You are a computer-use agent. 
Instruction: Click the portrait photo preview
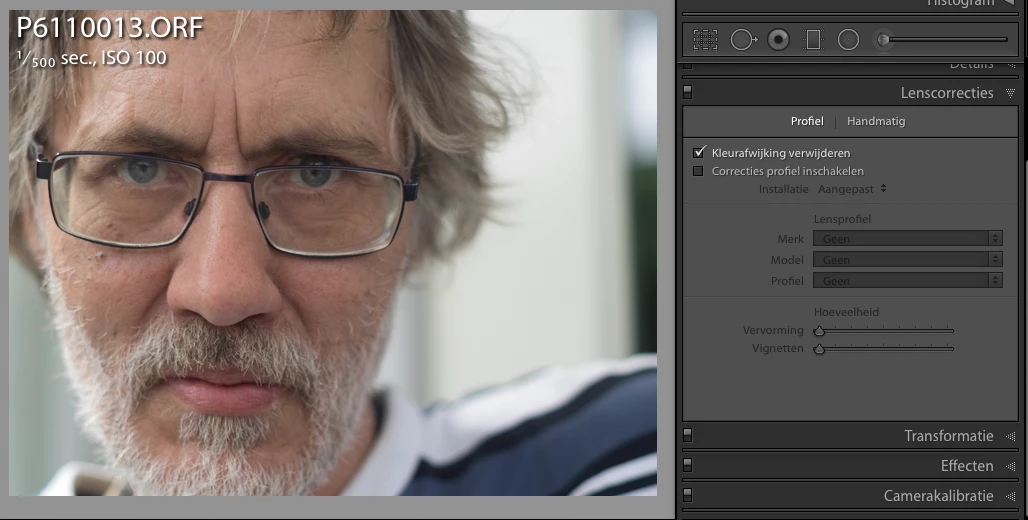333,253
